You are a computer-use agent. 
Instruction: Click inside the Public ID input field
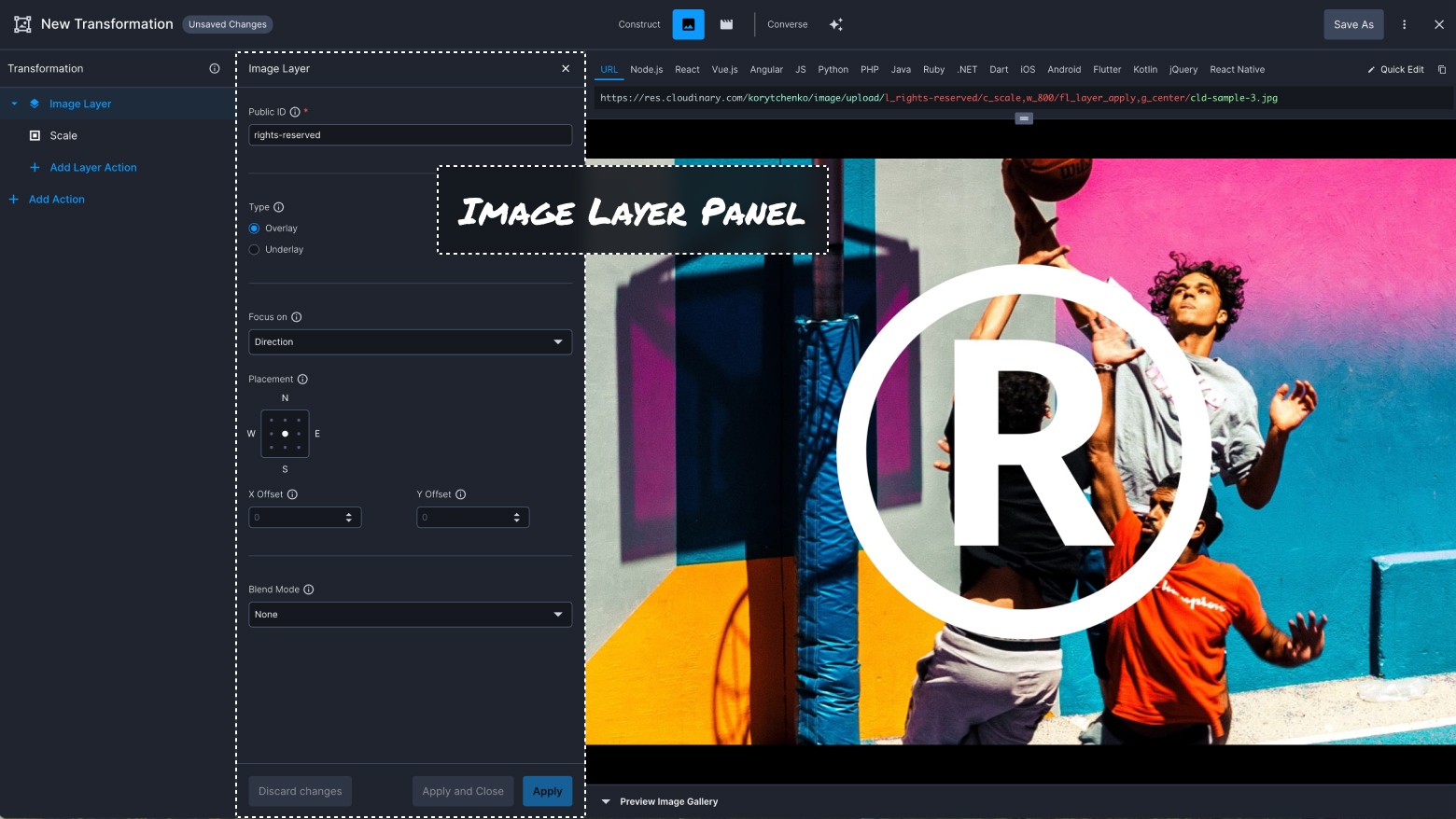[x=410, y=134]
